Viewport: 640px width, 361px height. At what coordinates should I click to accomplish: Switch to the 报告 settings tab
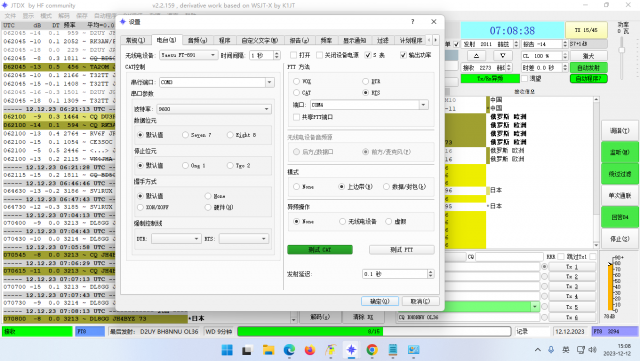pyautogui.click(x=299, y=40)
